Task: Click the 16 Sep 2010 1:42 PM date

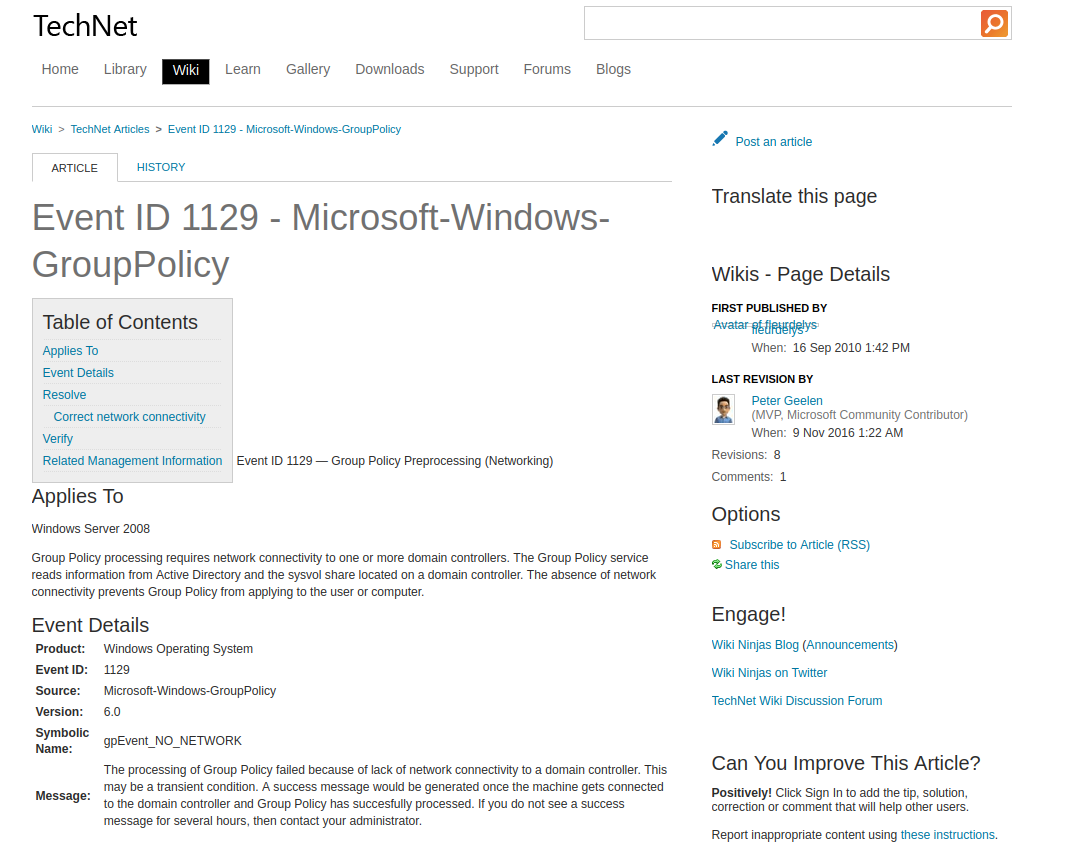Action: point(851,348)
